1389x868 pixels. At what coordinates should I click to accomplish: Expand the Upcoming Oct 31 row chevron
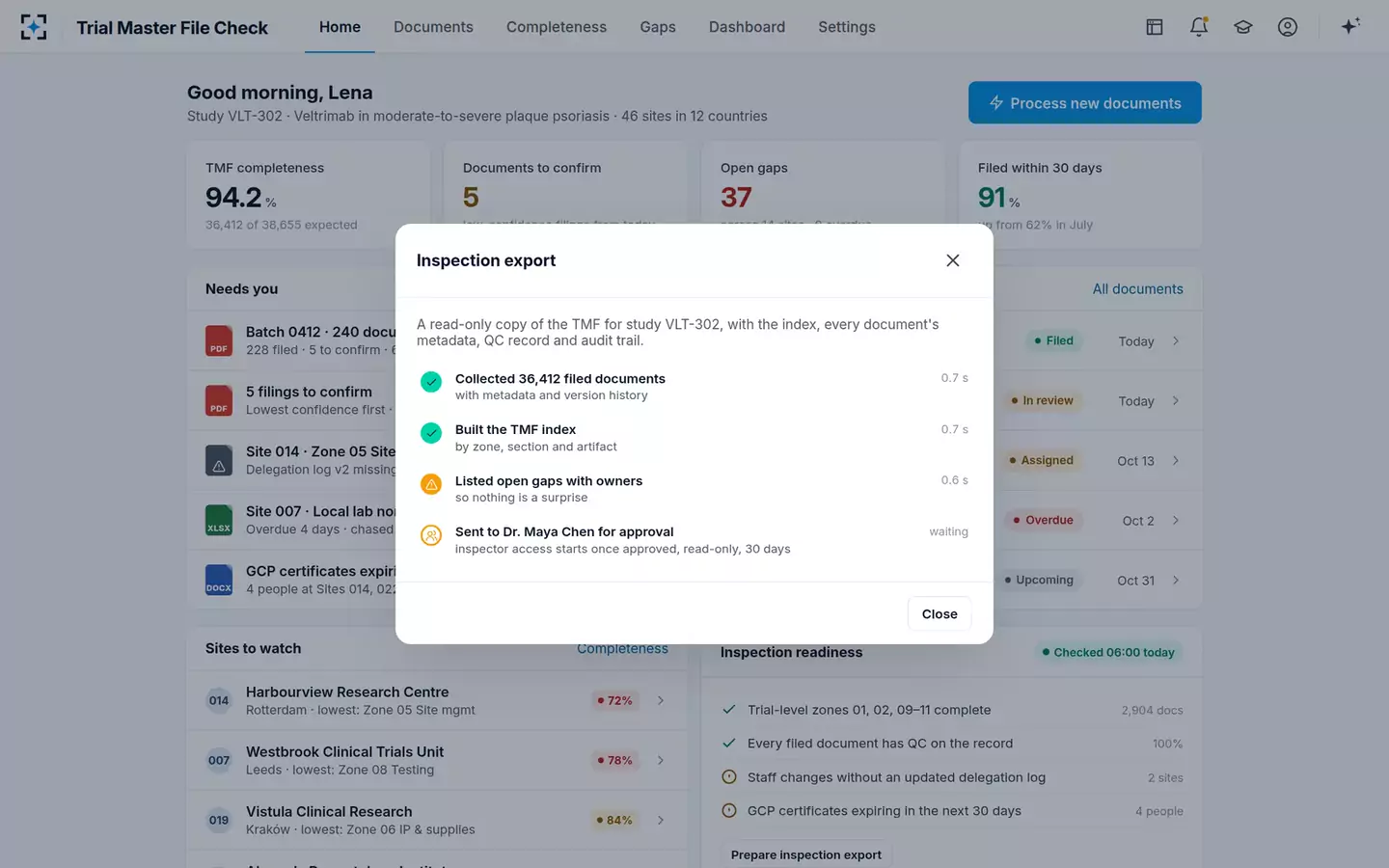click(x=1176, y=580)
